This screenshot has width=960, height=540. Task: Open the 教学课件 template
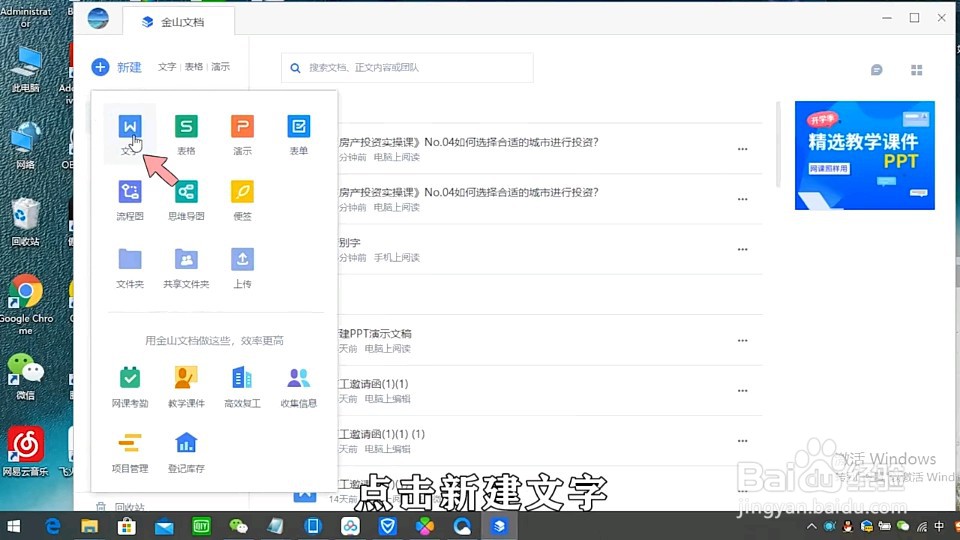[x=186, y=387]
